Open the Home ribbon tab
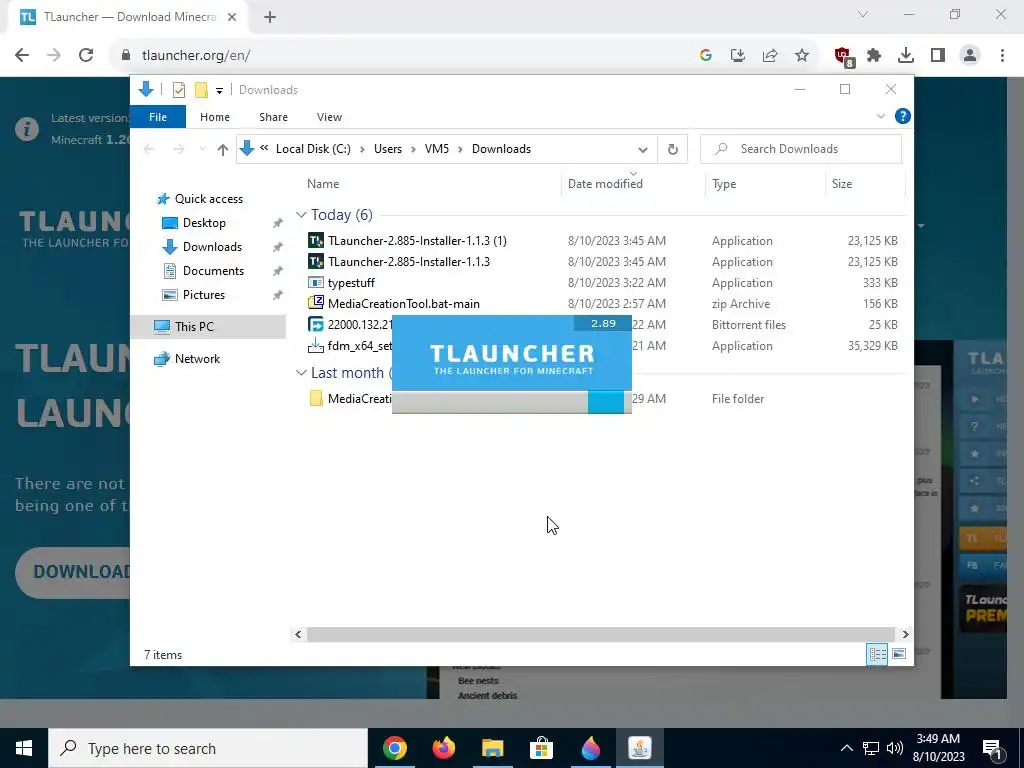The width and height of the screenshot is (1024, 768). [215, 117]
